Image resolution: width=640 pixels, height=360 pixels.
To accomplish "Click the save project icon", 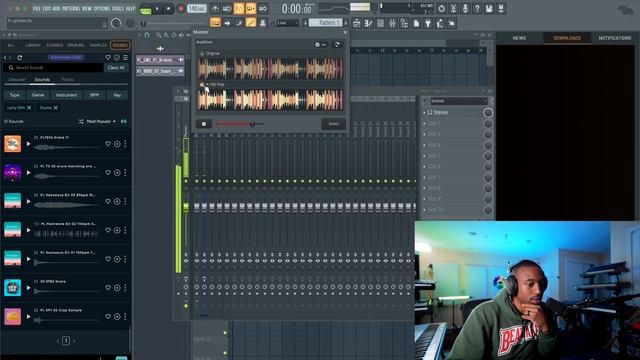I will click(489, 9).
